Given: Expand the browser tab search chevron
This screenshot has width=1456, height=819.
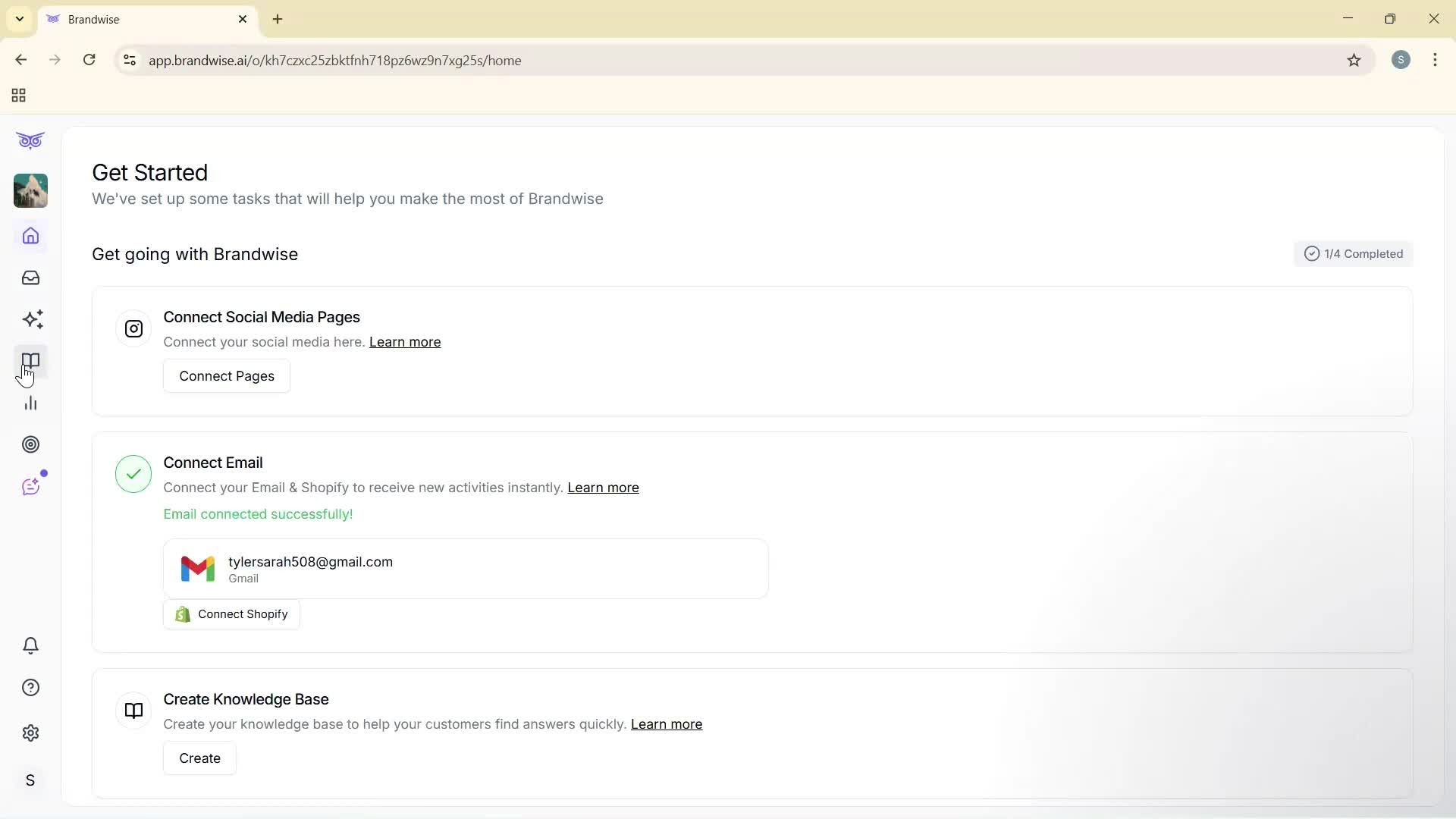Looking at the screenshot, I should tap(19, 18).
